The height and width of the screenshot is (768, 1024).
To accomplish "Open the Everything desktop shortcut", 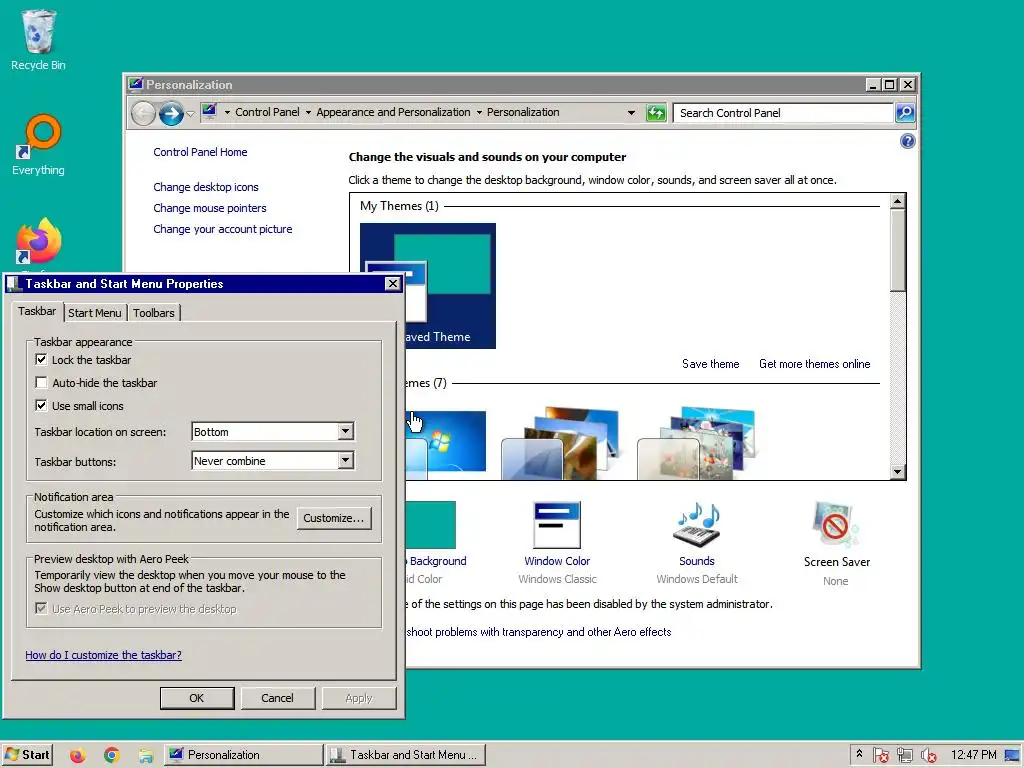I will pos(39,145).
